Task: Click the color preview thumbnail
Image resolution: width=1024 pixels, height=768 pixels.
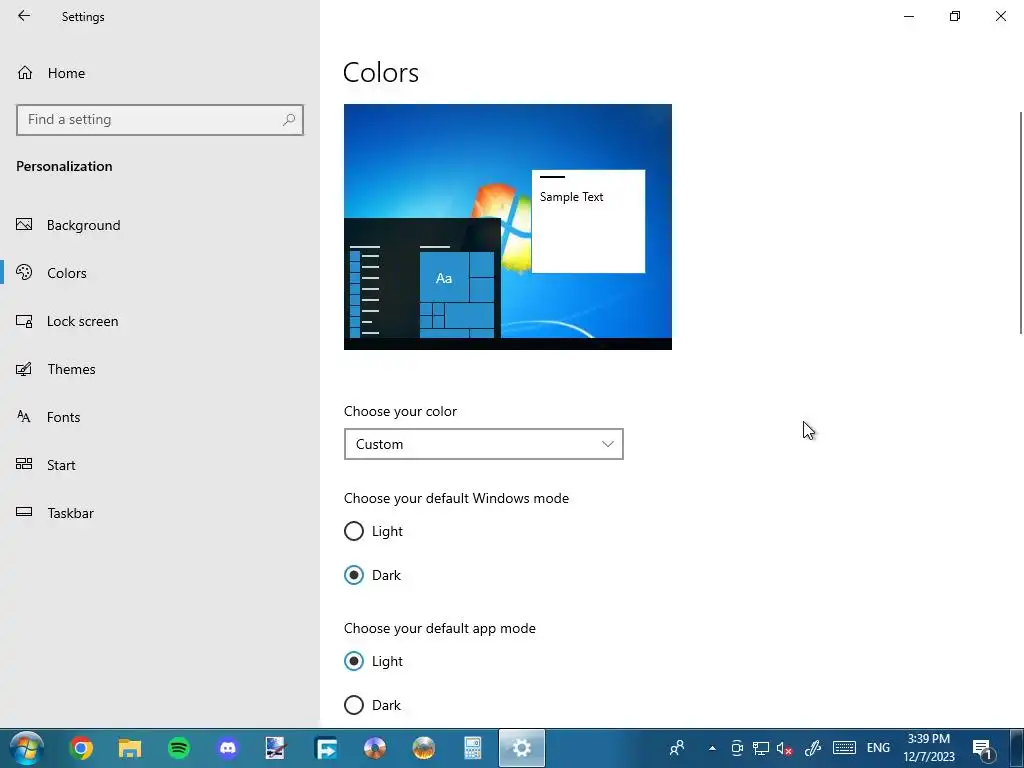Action: point(508,227)
